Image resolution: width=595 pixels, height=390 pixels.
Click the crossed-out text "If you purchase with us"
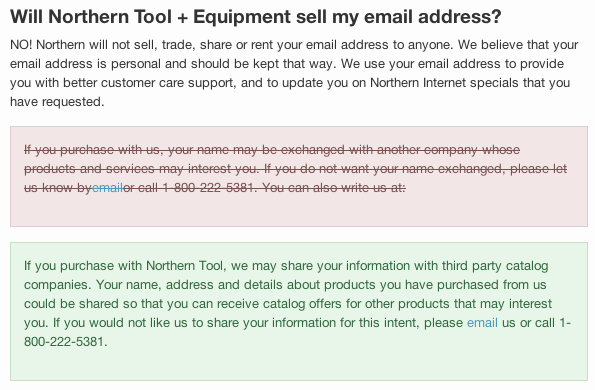[92, 149]
